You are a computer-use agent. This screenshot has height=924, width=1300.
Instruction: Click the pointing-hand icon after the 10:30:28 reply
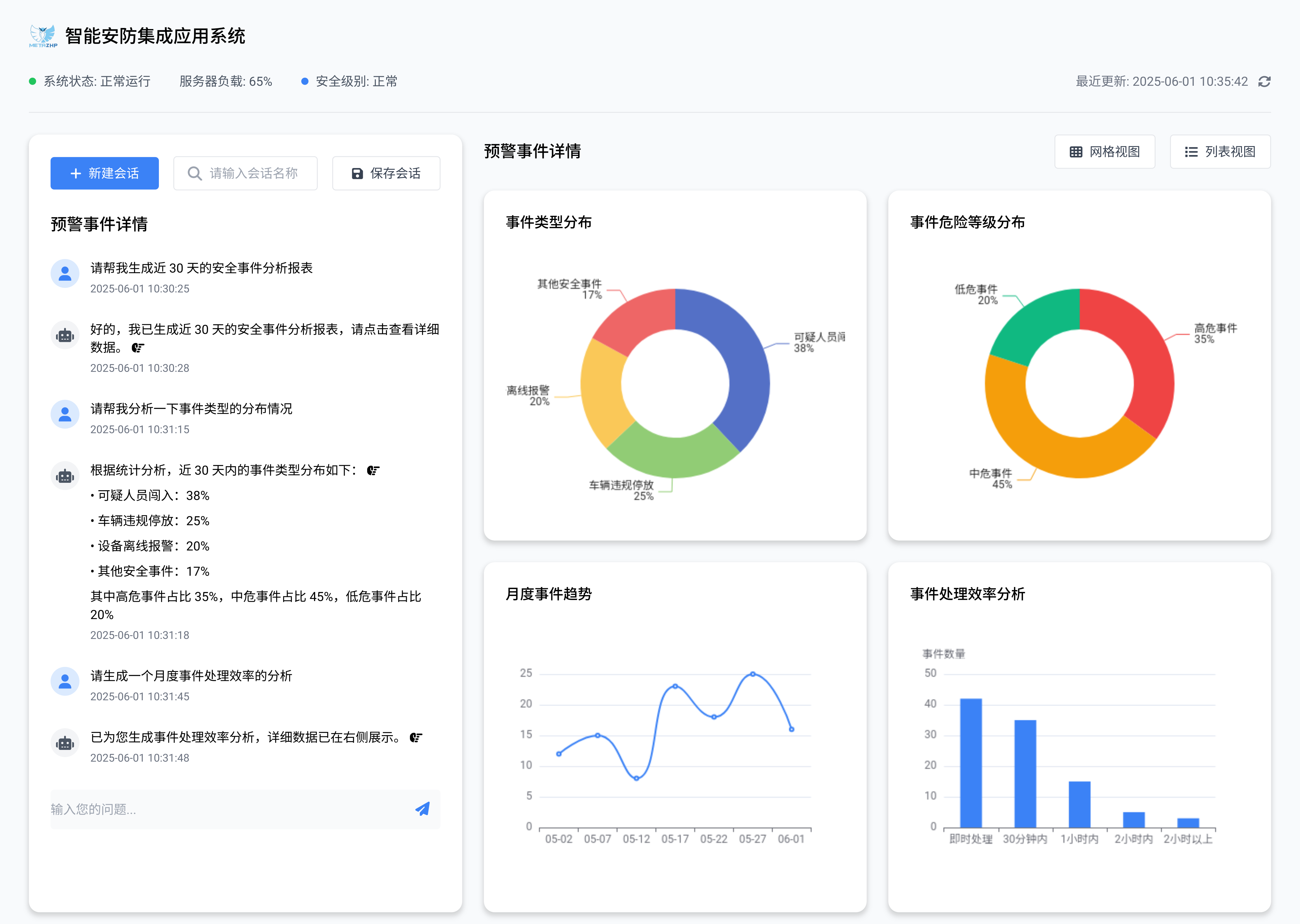[x=138, y=348]
